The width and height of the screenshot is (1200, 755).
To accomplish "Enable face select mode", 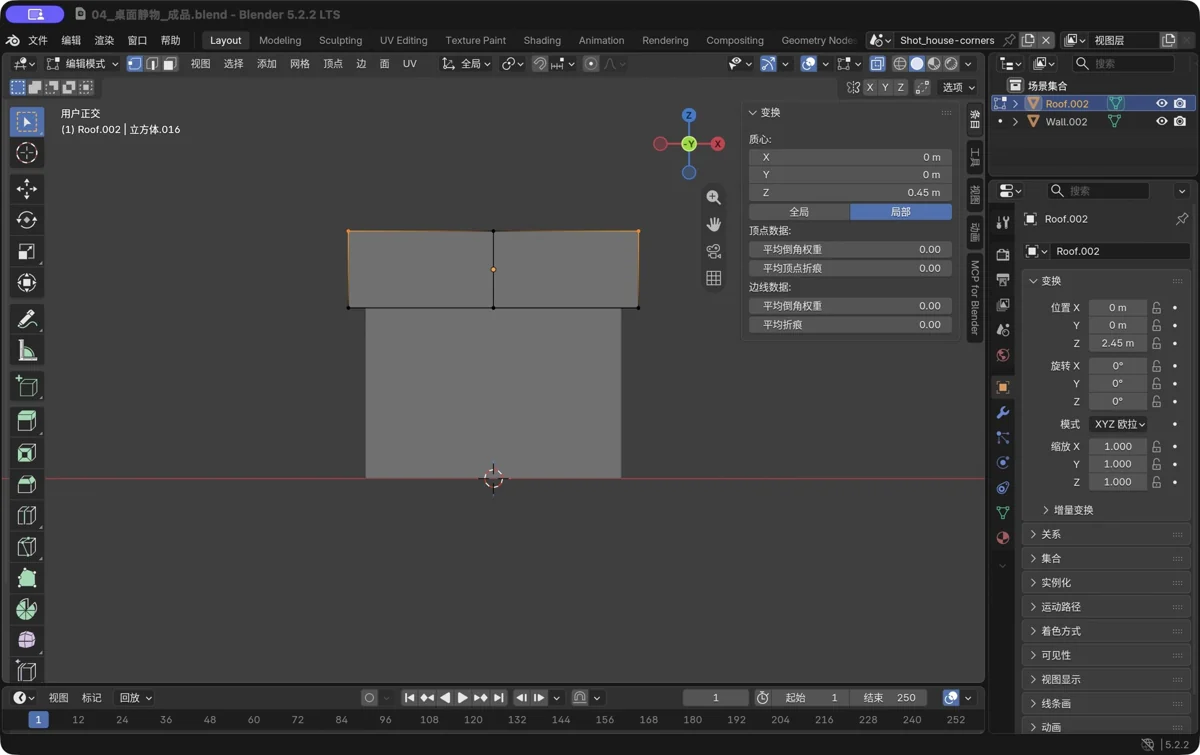I will pos(169,64).
